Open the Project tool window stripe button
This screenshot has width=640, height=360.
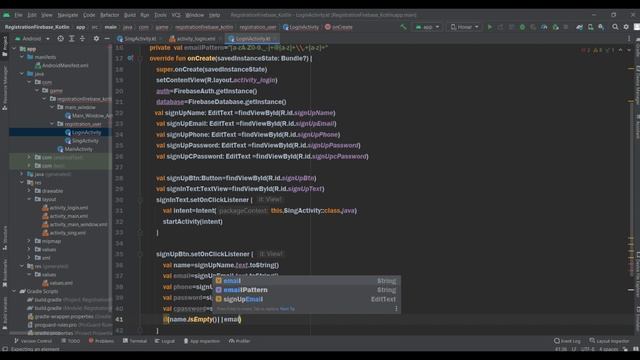click(5, 46)
